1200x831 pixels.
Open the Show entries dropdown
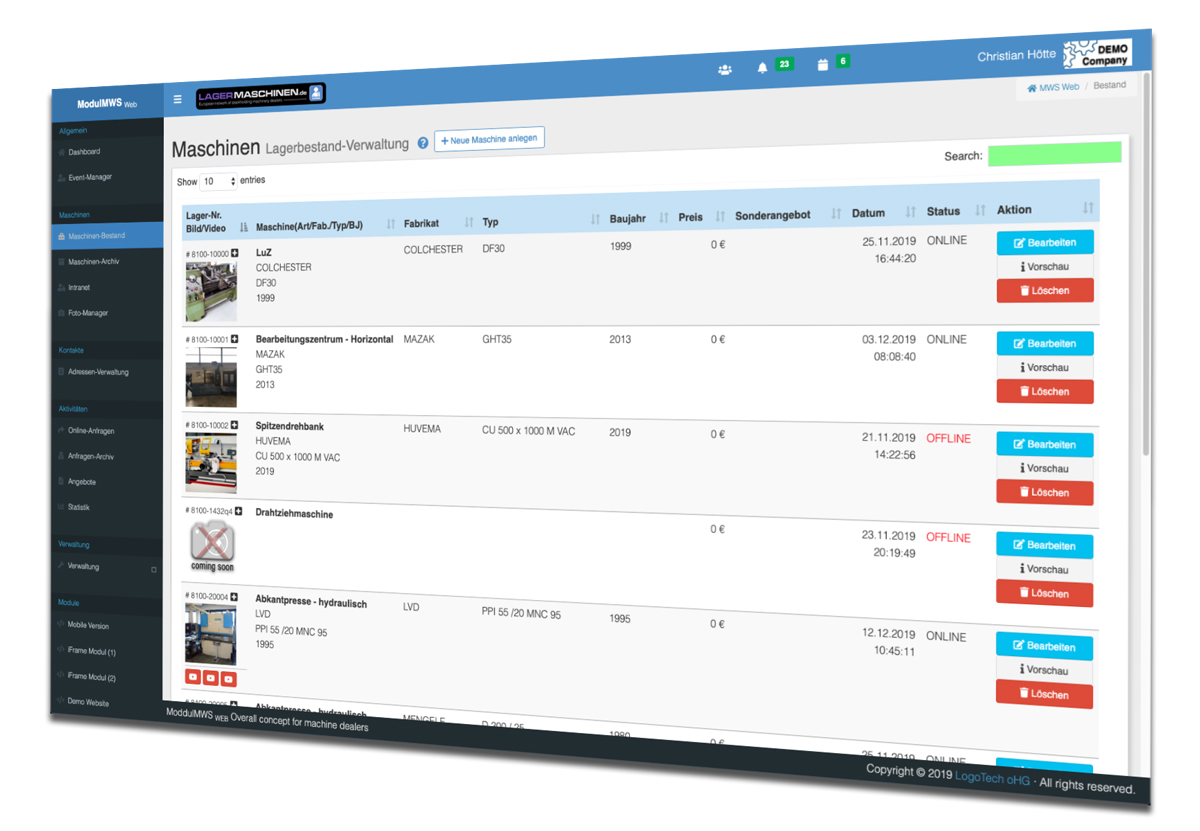coord(218,181)
